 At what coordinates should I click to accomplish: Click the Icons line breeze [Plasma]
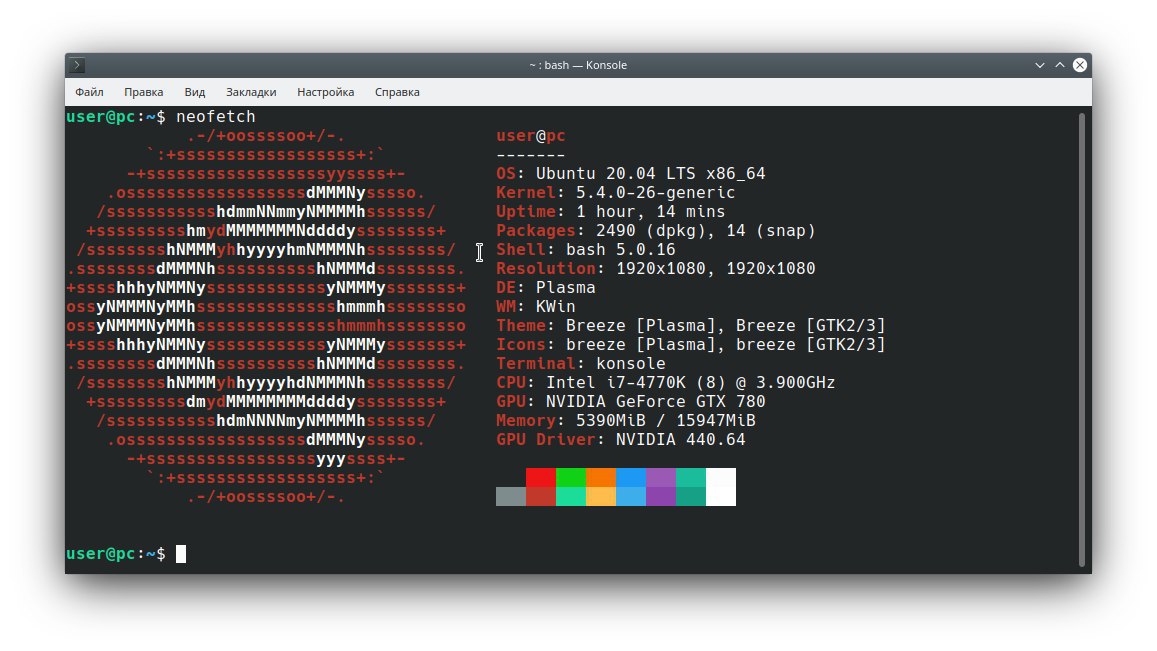coord(691,345)
